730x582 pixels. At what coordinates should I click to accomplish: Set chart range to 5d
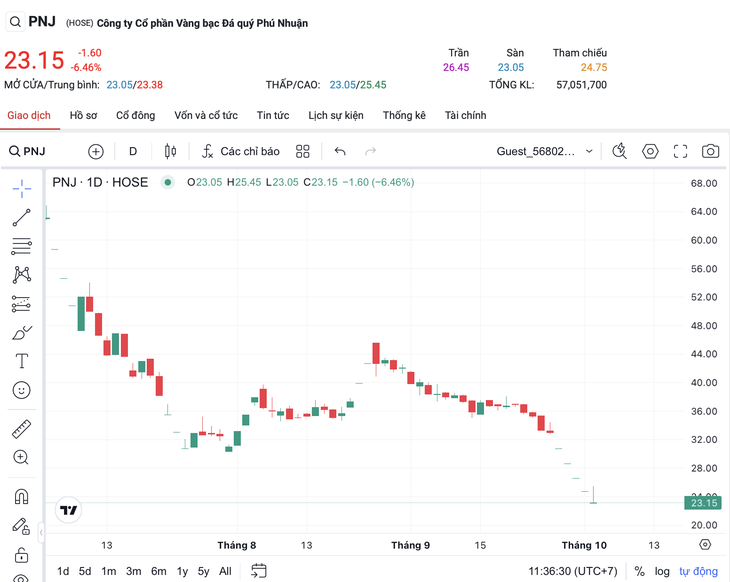[85, 571]
